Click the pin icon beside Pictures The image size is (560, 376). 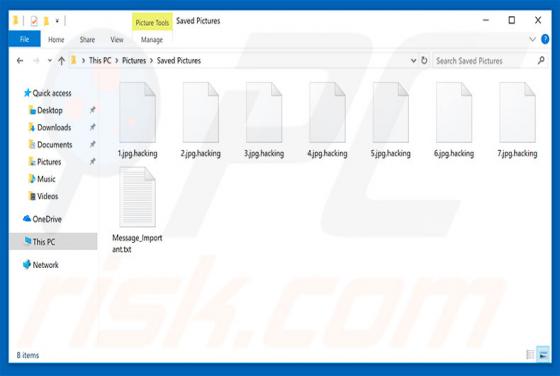tap(92, 161)
